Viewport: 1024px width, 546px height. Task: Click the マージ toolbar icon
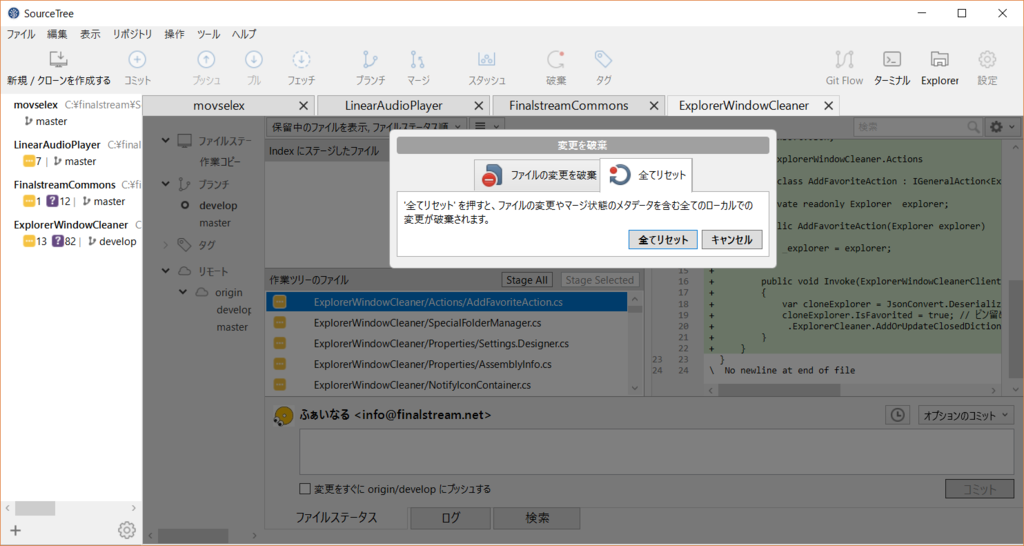(417, 59)
